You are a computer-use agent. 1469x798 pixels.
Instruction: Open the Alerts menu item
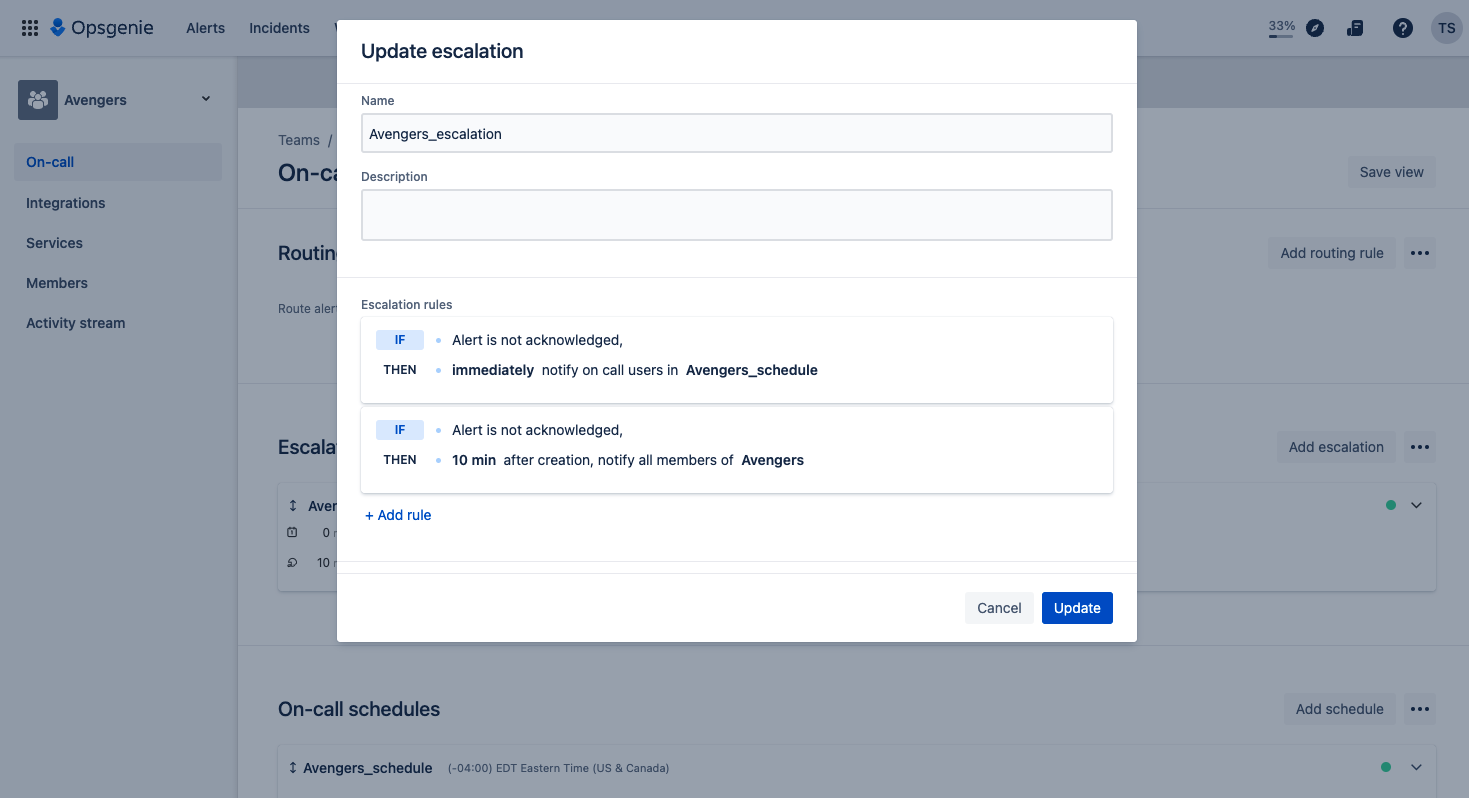click(x=205, y=27)
